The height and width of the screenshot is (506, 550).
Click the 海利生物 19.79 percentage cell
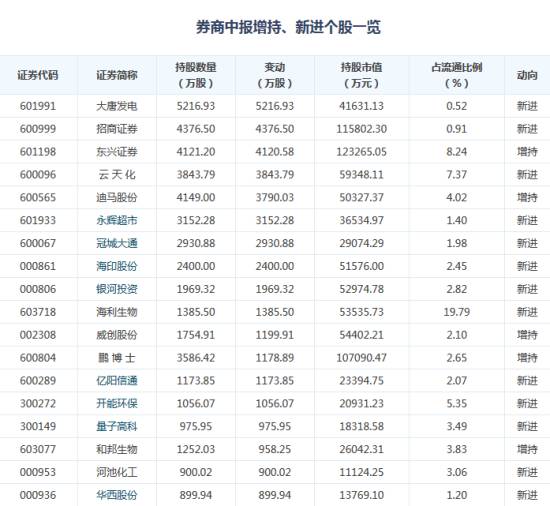pyautogui.click(x=456, y=312)
